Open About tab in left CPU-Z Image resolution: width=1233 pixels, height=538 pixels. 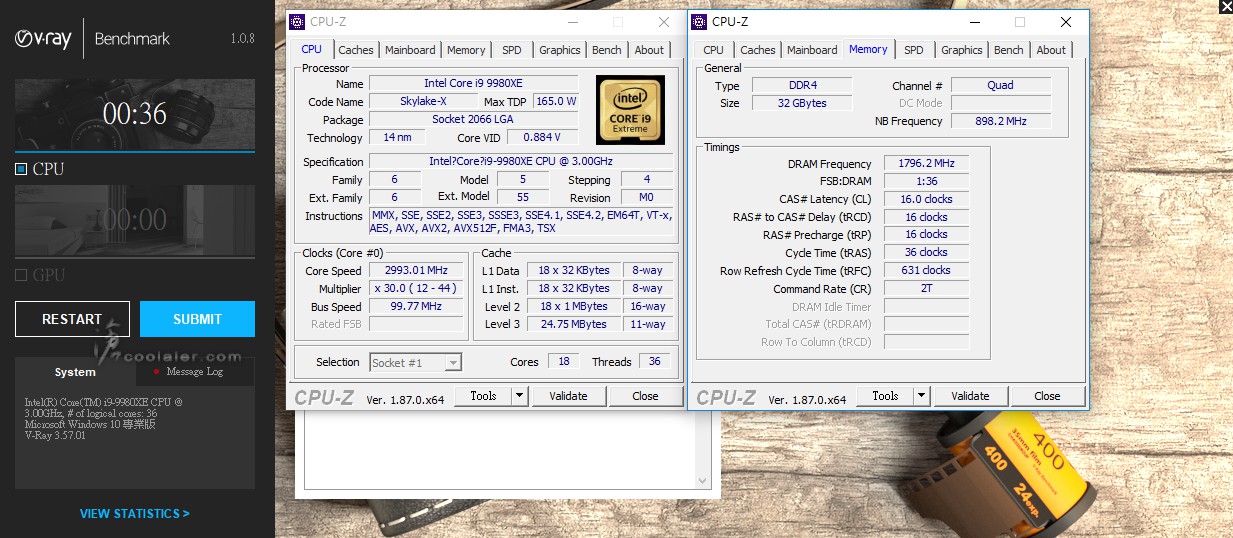649,50
